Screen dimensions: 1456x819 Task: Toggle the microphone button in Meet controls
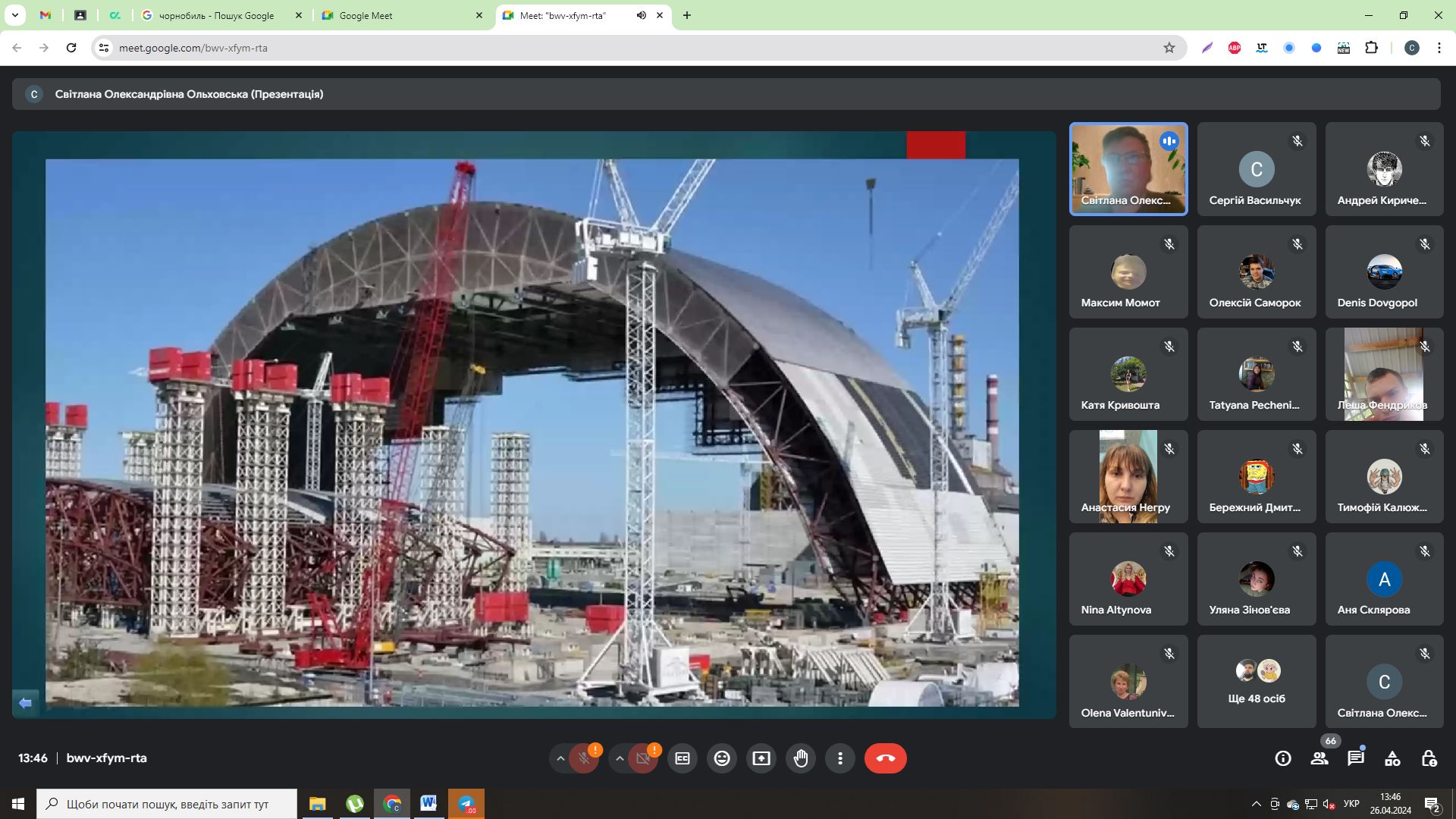(x=584, y=758)
